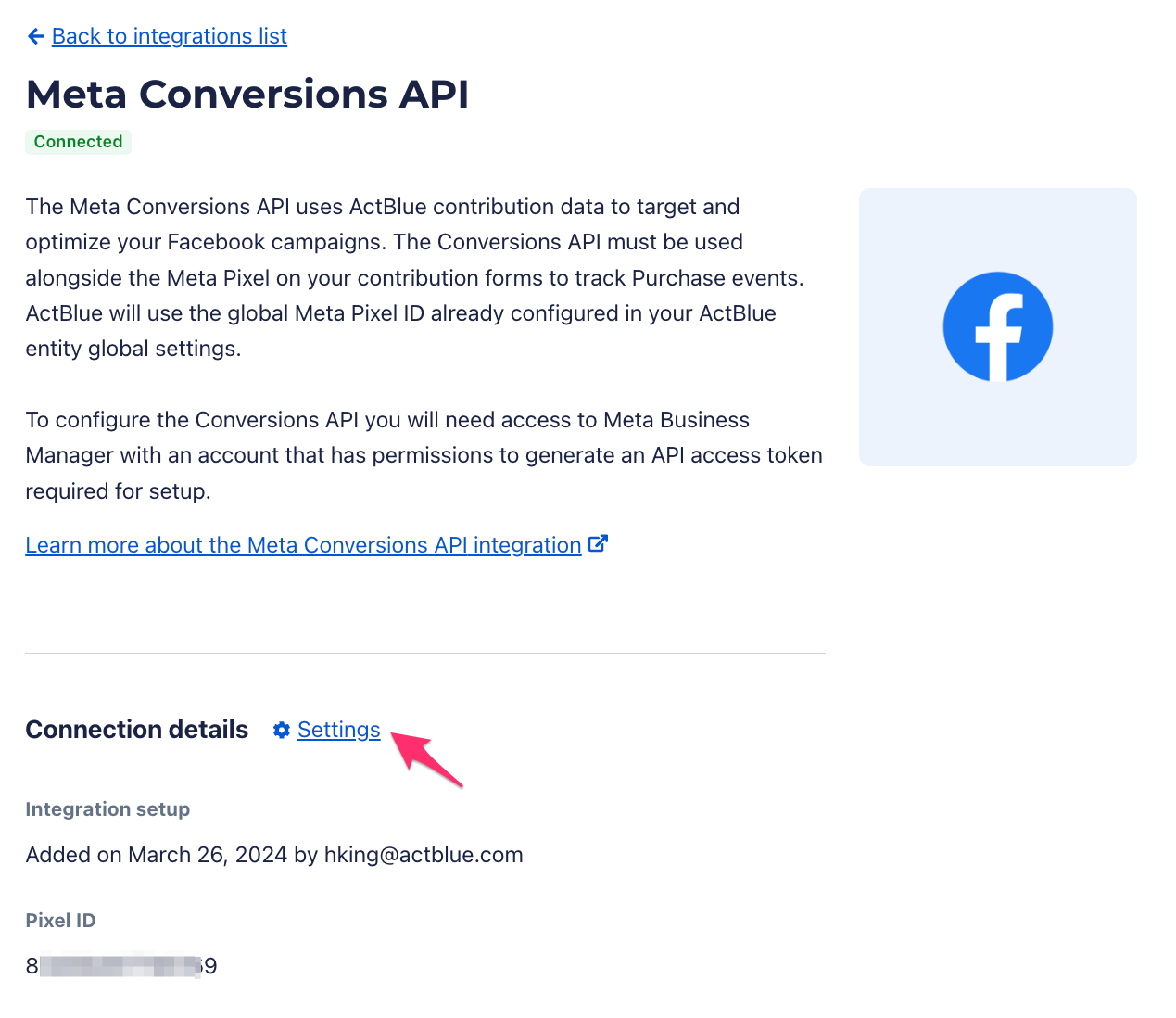Open Learn more about Meta Conversions API integration
This screenshot has width=1176, height=1018.
[x=303, y=545]
